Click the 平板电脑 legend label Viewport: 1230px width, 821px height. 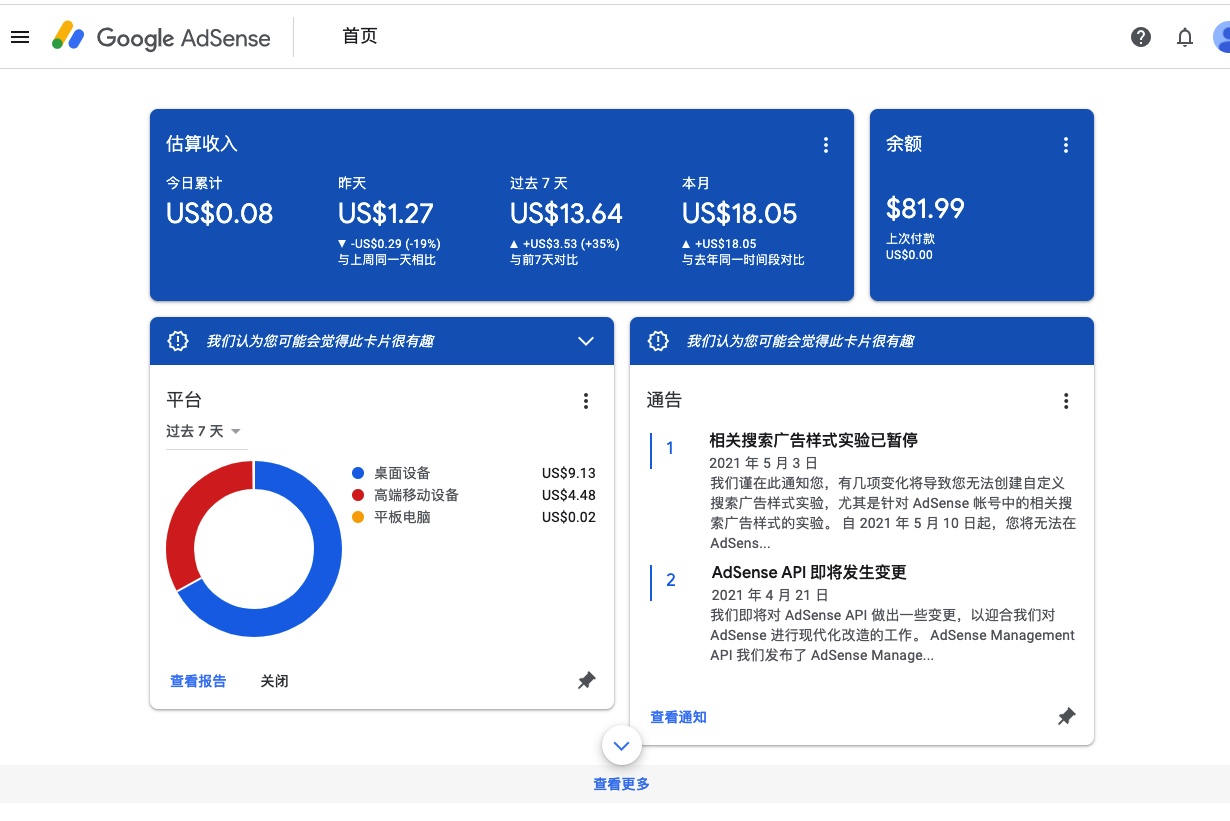[x=402, y=517]
